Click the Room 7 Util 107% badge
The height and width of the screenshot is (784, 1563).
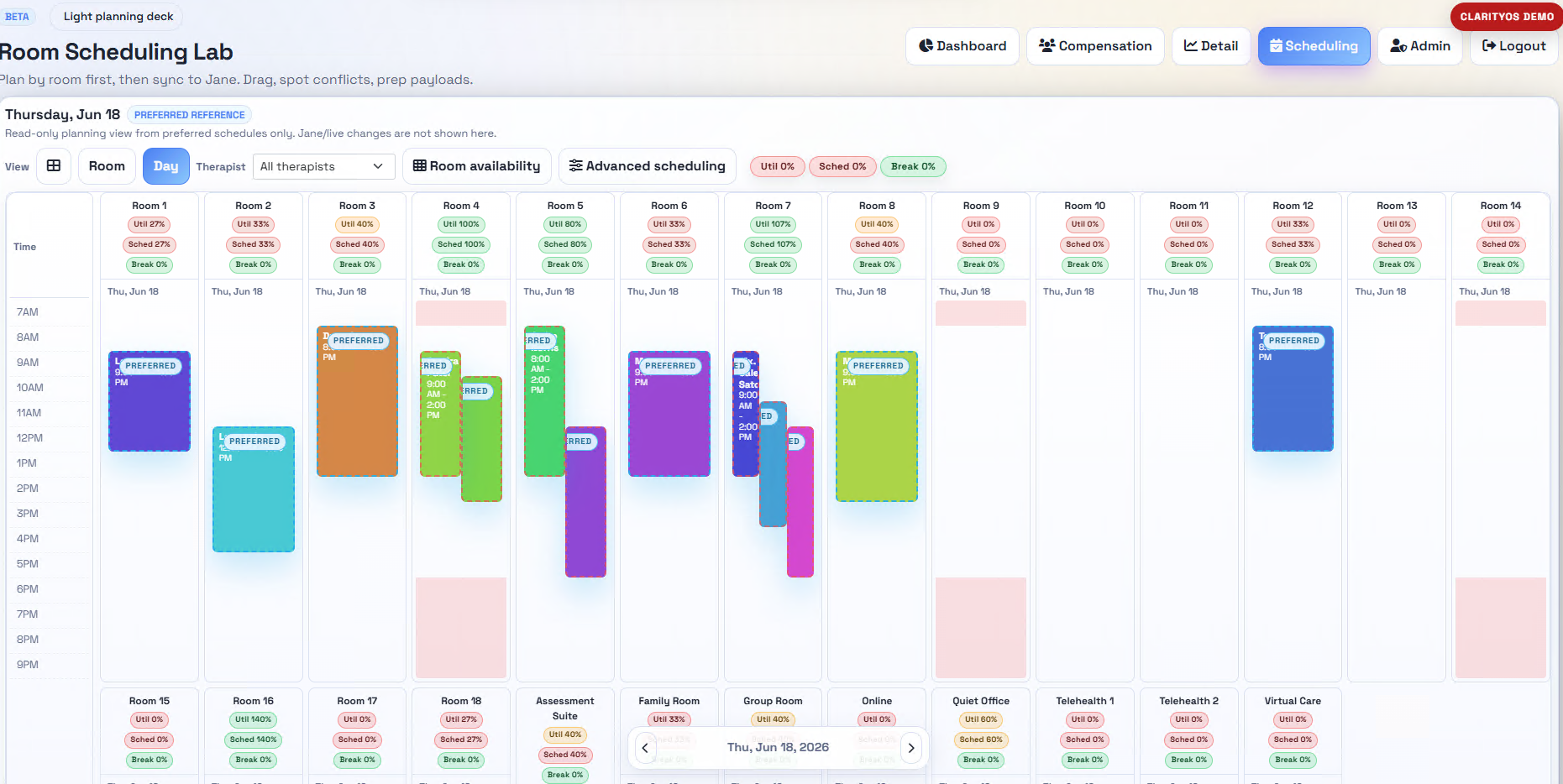(x=773, y=224)
